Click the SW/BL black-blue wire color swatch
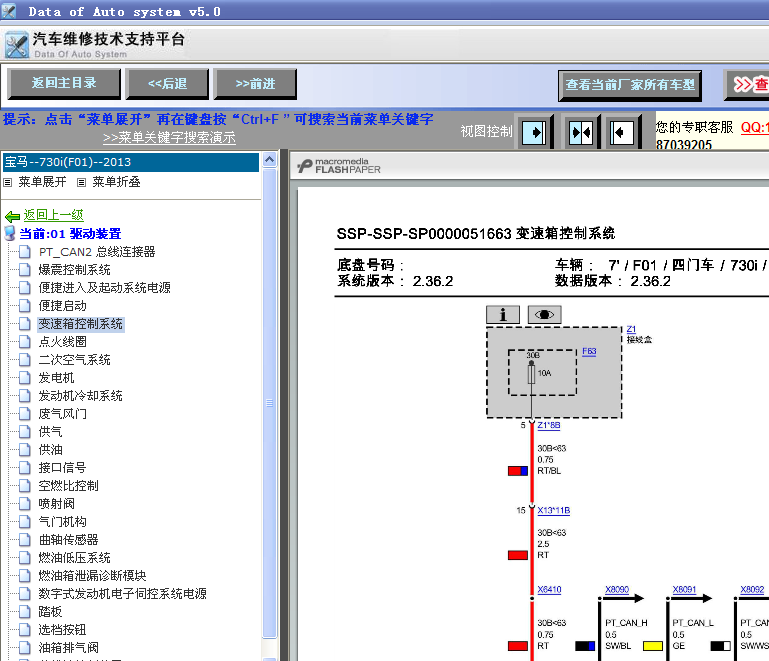The height and width of the screenshot is (661, 769). click(585, 646)
